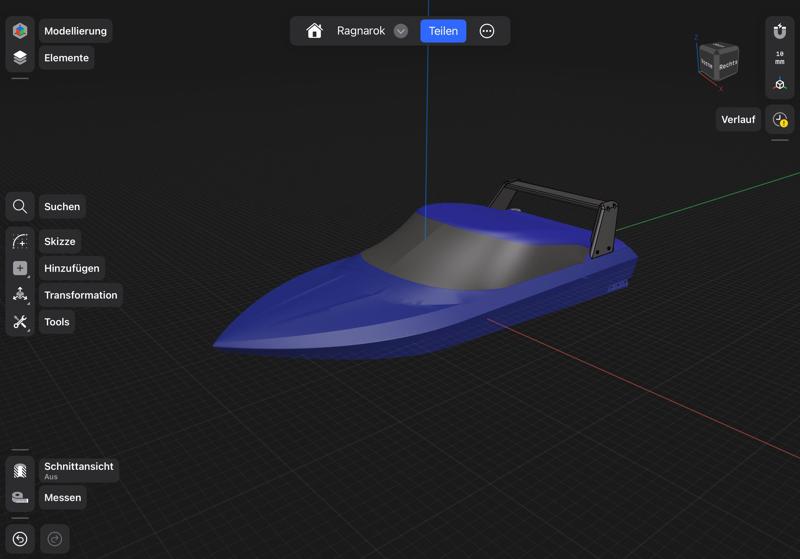The height and width of the screenshot is (559, 800).
Task: Open the Modellierung workspace cube icon
Action: point(20,31)
